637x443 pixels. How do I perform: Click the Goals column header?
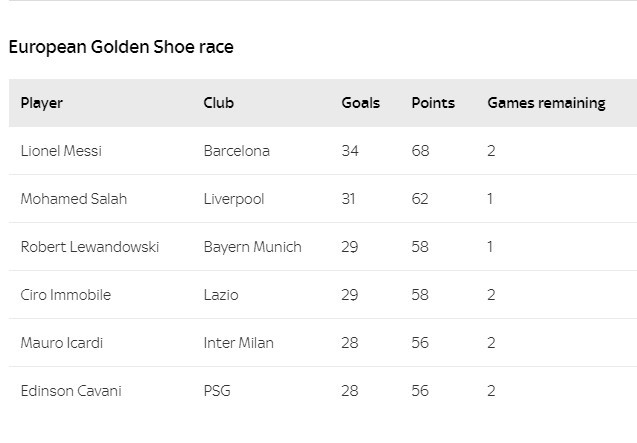[x=360, y=103]
